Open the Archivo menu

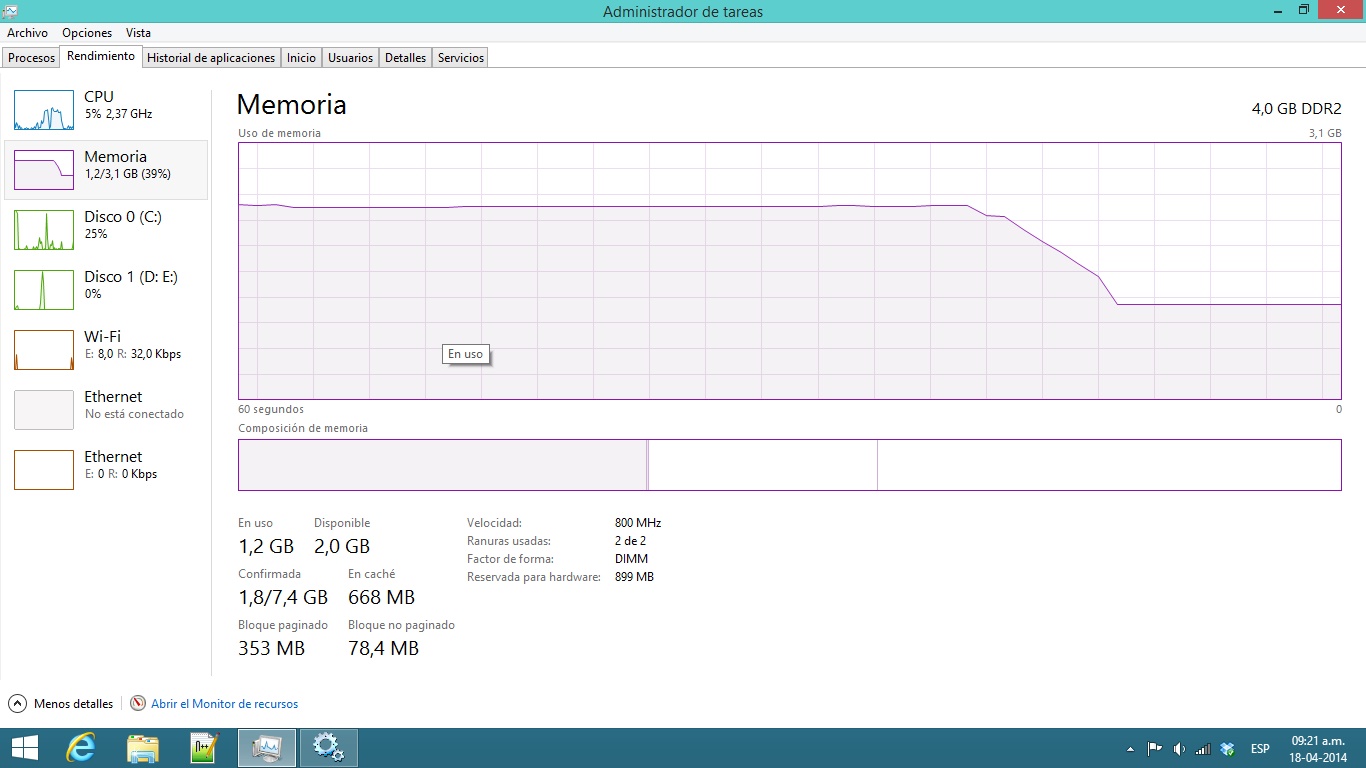tap(27, 33)
